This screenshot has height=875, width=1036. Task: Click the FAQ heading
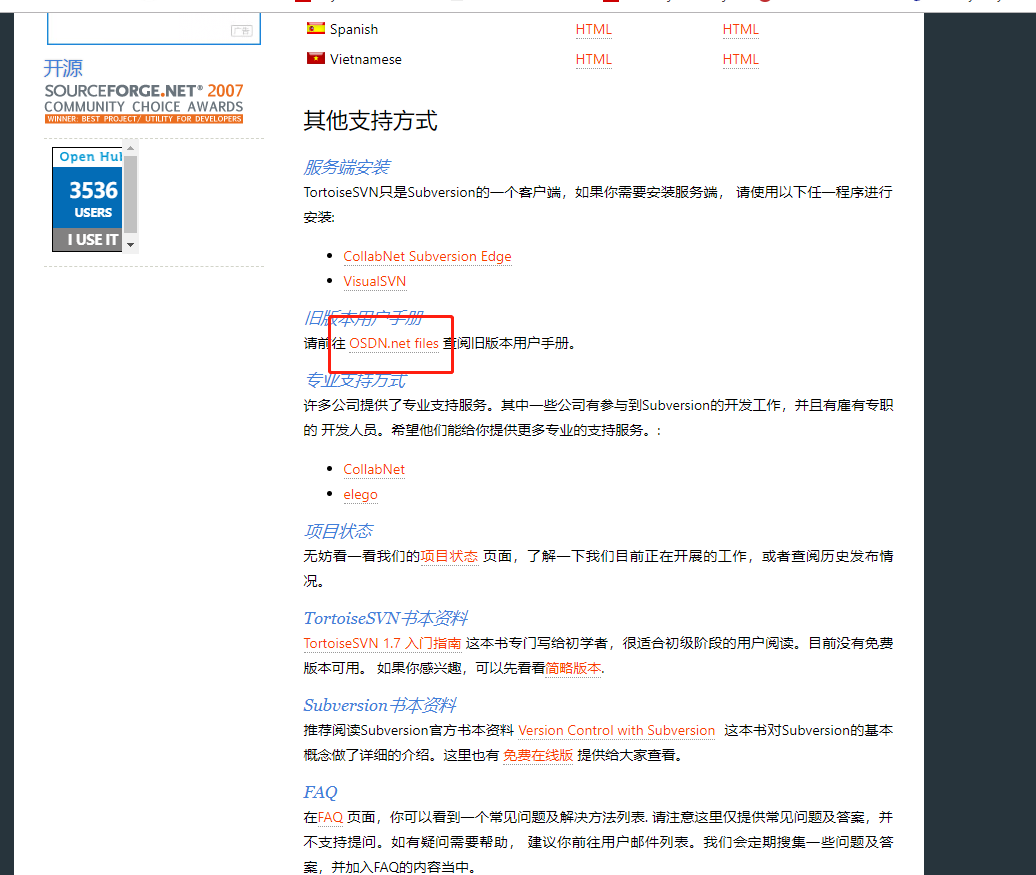(x=320, y=792)
